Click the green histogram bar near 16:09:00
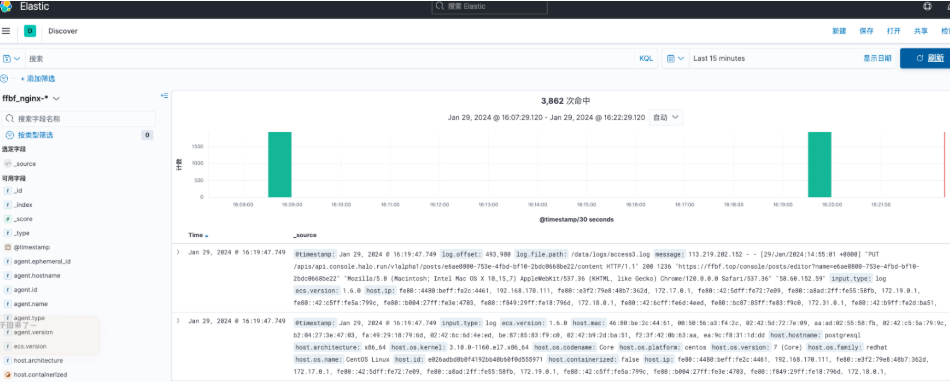Viewport: 950px width, 382px height. tap(280, 164)
